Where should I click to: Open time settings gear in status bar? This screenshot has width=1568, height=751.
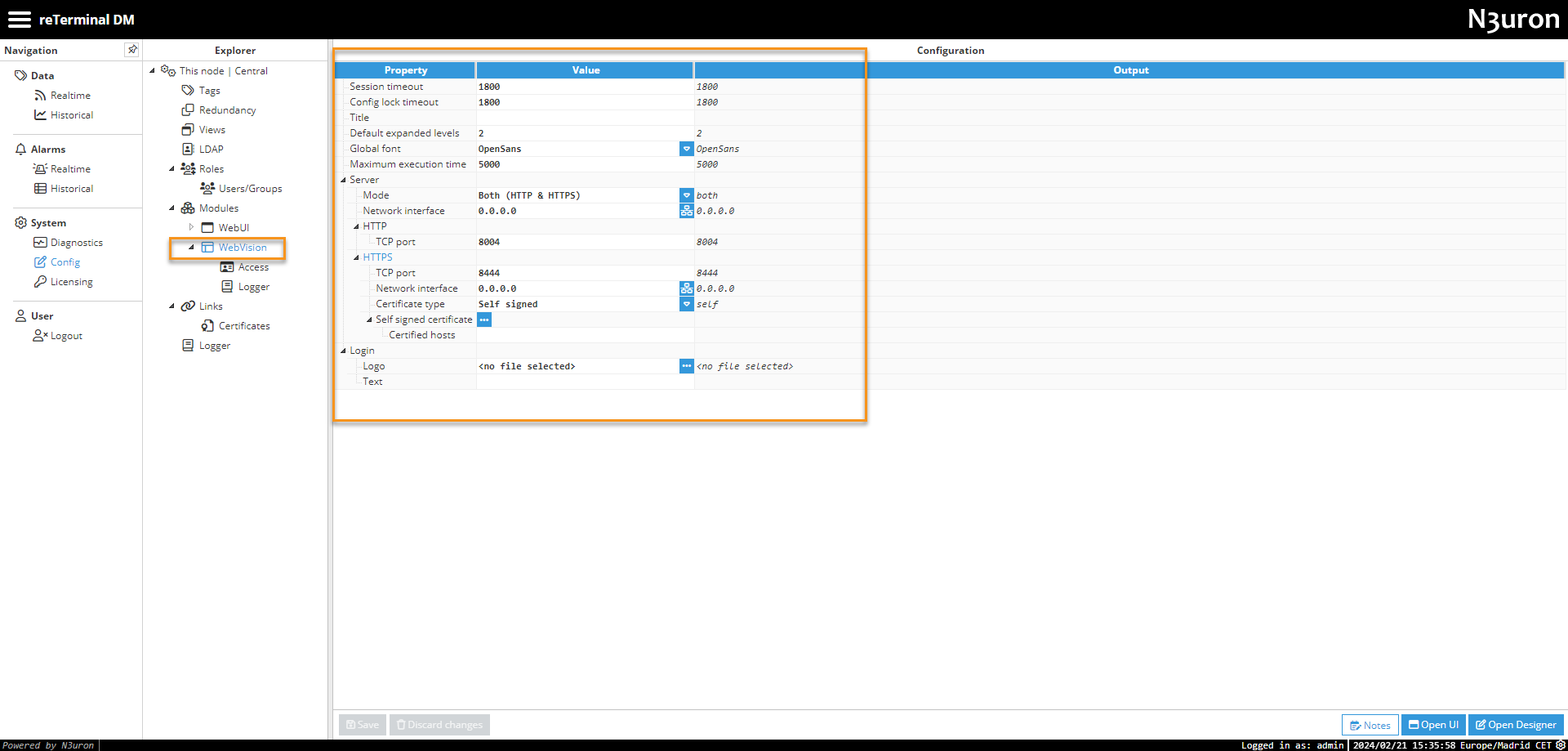[1561, 745]
